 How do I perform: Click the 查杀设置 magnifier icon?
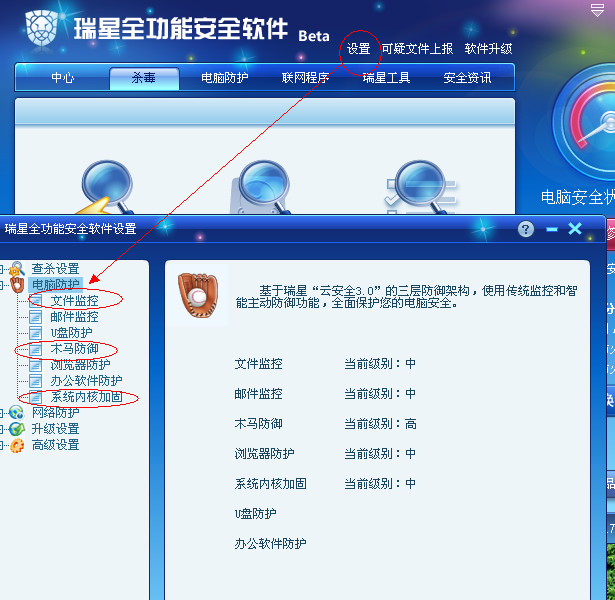pyautogui.click(x=17, y=269)
